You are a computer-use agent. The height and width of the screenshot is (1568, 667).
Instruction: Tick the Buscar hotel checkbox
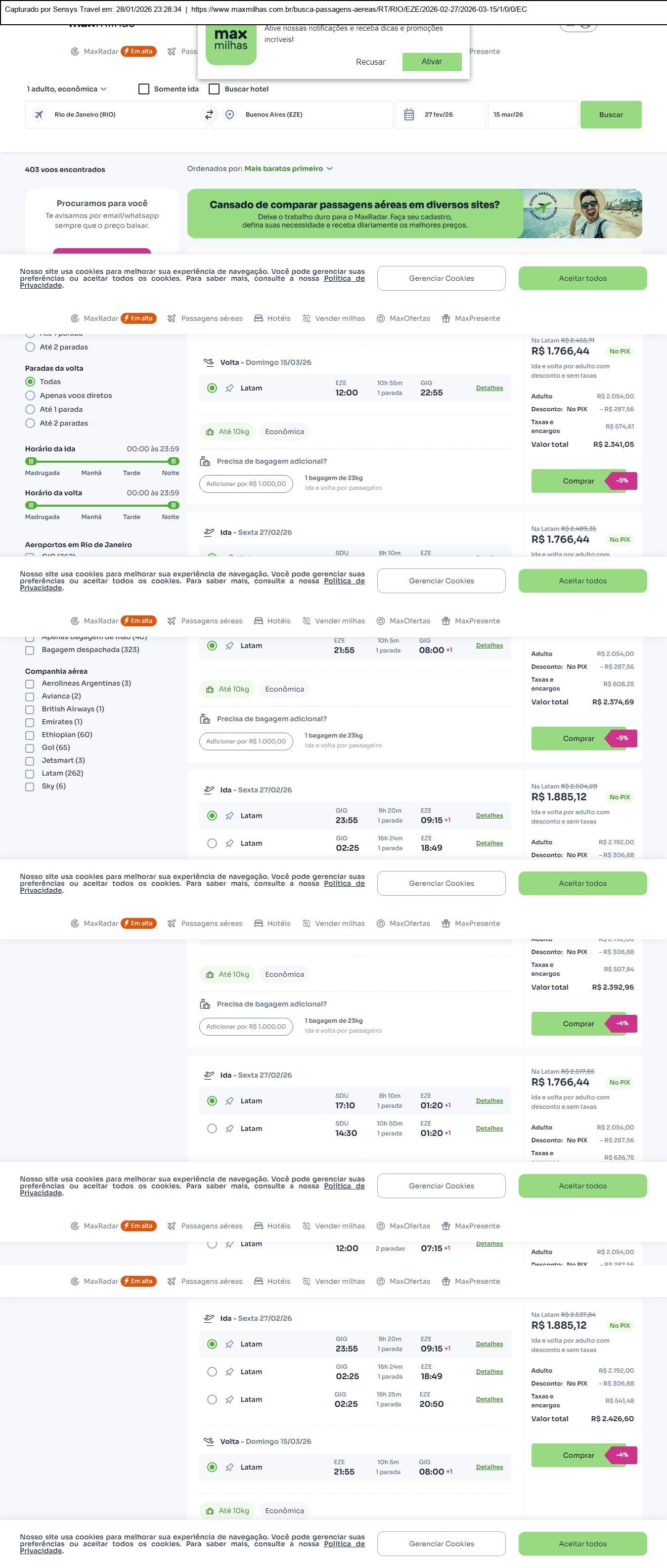(214, 89)
